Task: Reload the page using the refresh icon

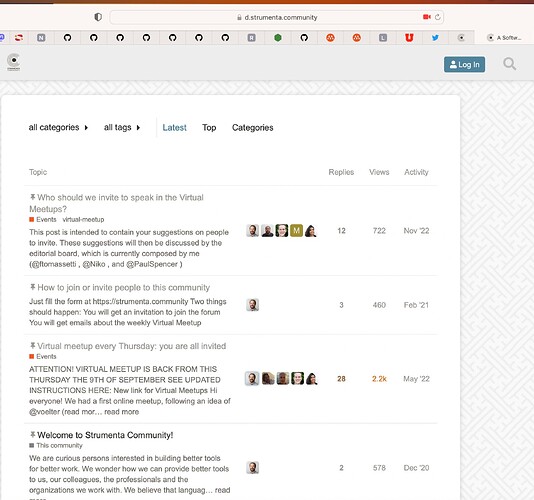Action: coord(438,17)
